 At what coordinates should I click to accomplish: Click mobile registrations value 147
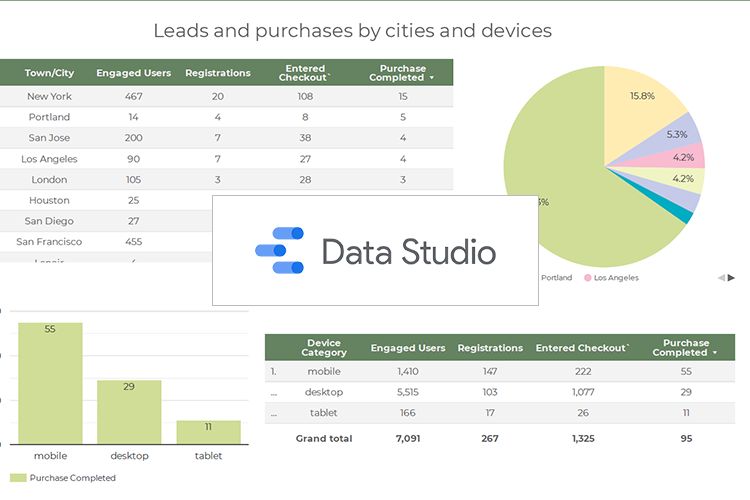(x=490, y=371)
